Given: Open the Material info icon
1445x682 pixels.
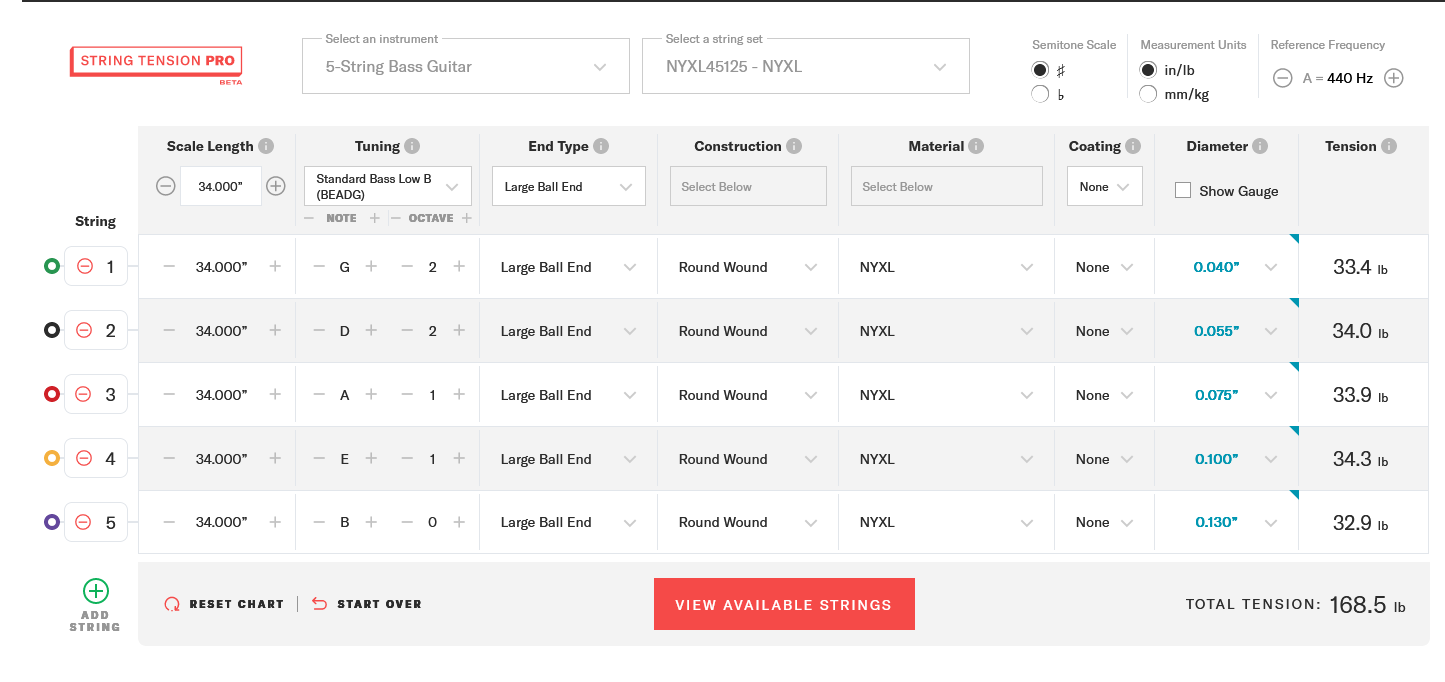Looking at the screenshot, I should coord(976,146).
